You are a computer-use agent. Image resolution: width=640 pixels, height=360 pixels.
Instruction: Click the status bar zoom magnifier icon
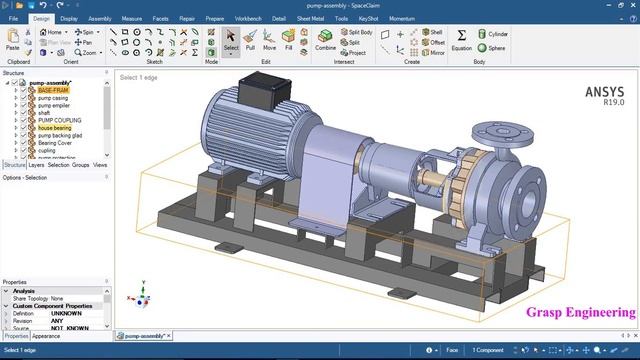click(597, 350)
